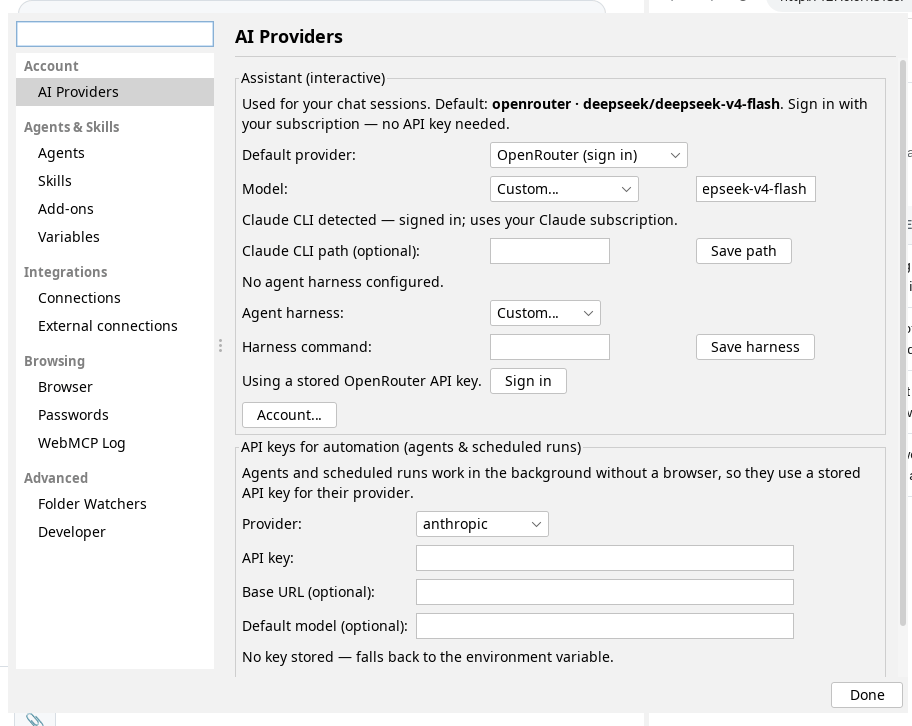
Task: Open the Account... button
Action: (289, 415)
